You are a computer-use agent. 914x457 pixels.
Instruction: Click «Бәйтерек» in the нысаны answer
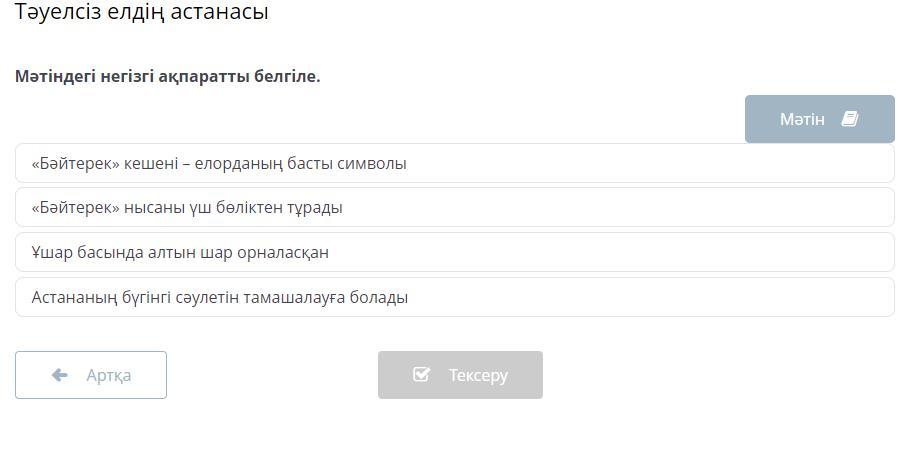point(75,208)
